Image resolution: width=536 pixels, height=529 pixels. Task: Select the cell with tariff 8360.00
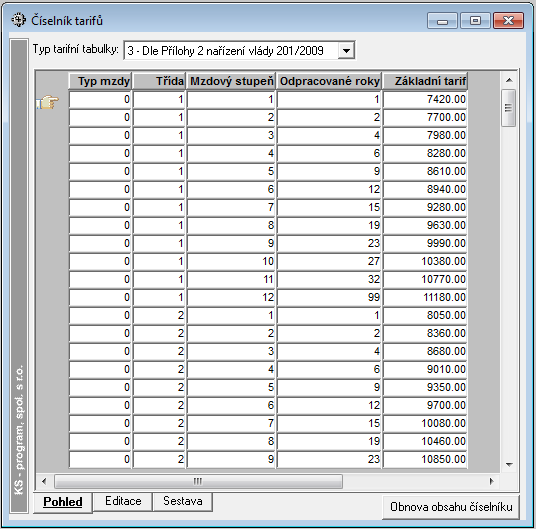point(425,334)
